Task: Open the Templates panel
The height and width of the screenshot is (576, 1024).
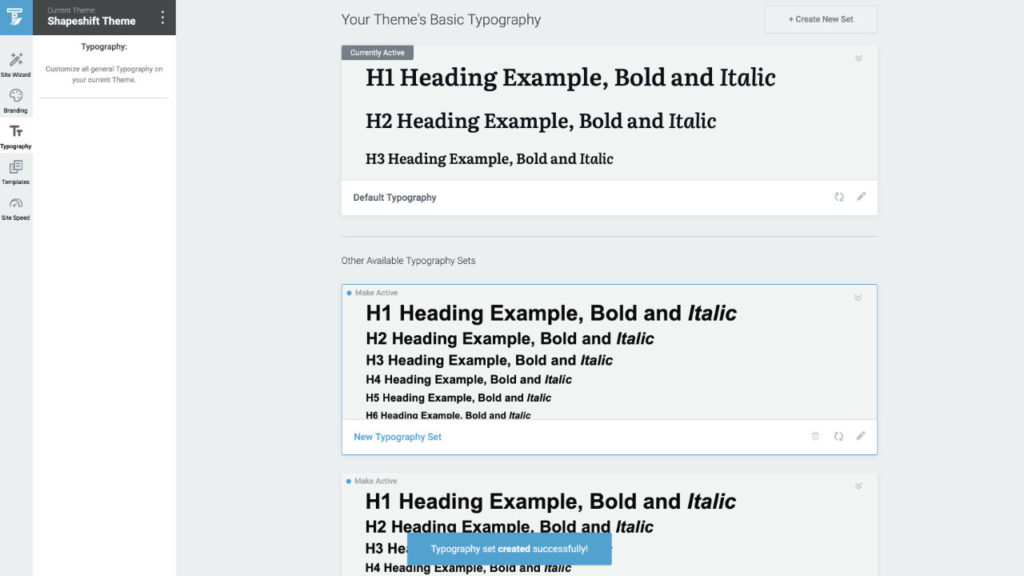Action: click(x=15, y=170)
